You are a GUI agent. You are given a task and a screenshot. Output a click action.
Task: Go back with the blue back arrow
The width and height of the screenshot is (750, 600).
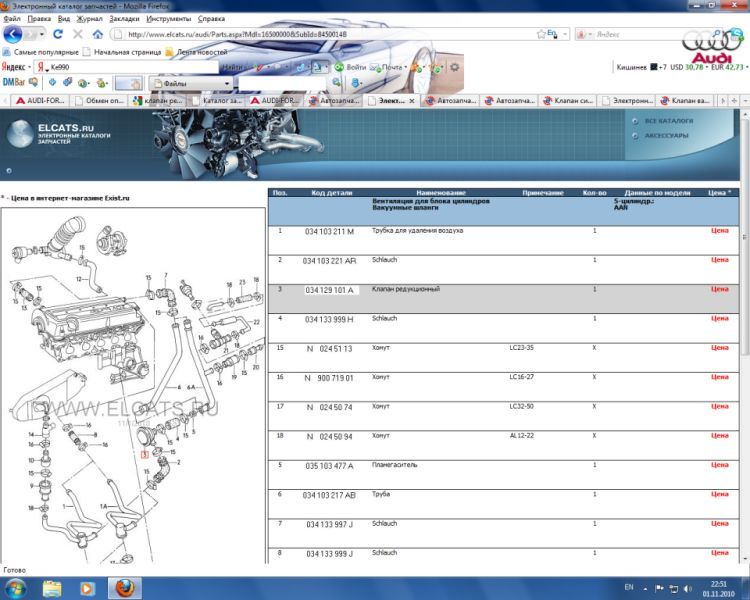click(x=13, y=34)
